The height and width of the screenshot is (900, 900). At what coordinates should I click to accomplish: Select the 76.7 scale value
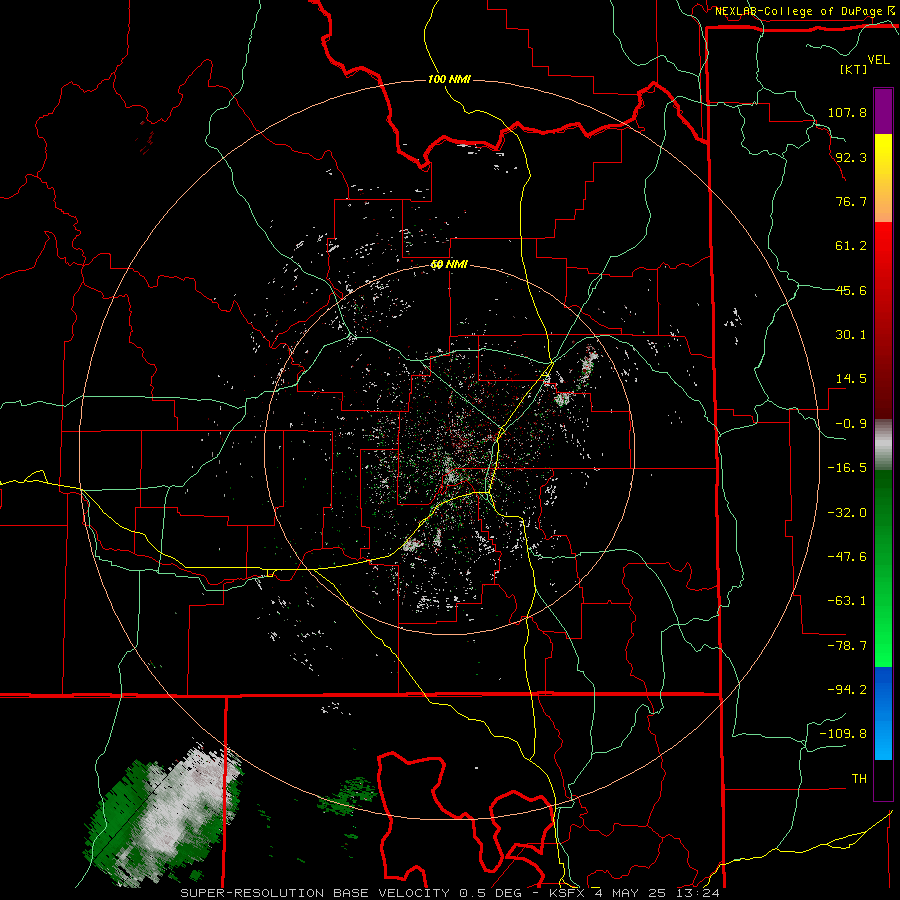[x=851, y=201]
